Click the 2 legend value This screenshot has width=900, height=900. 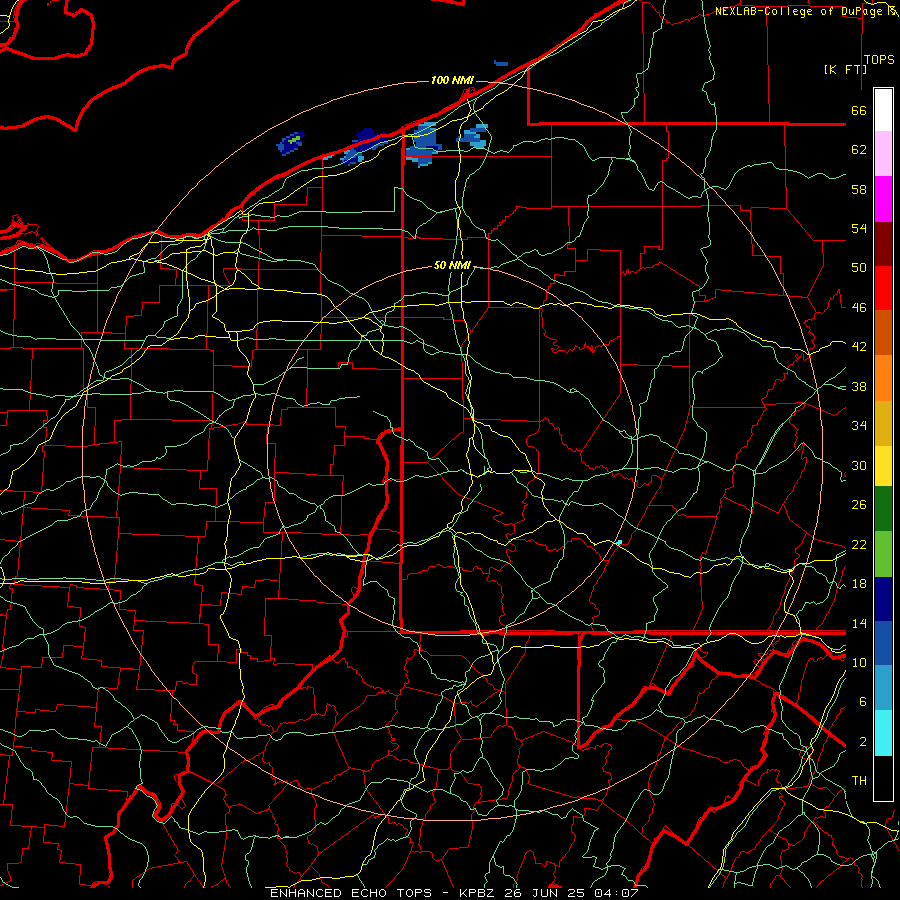(x=863, y=742)
